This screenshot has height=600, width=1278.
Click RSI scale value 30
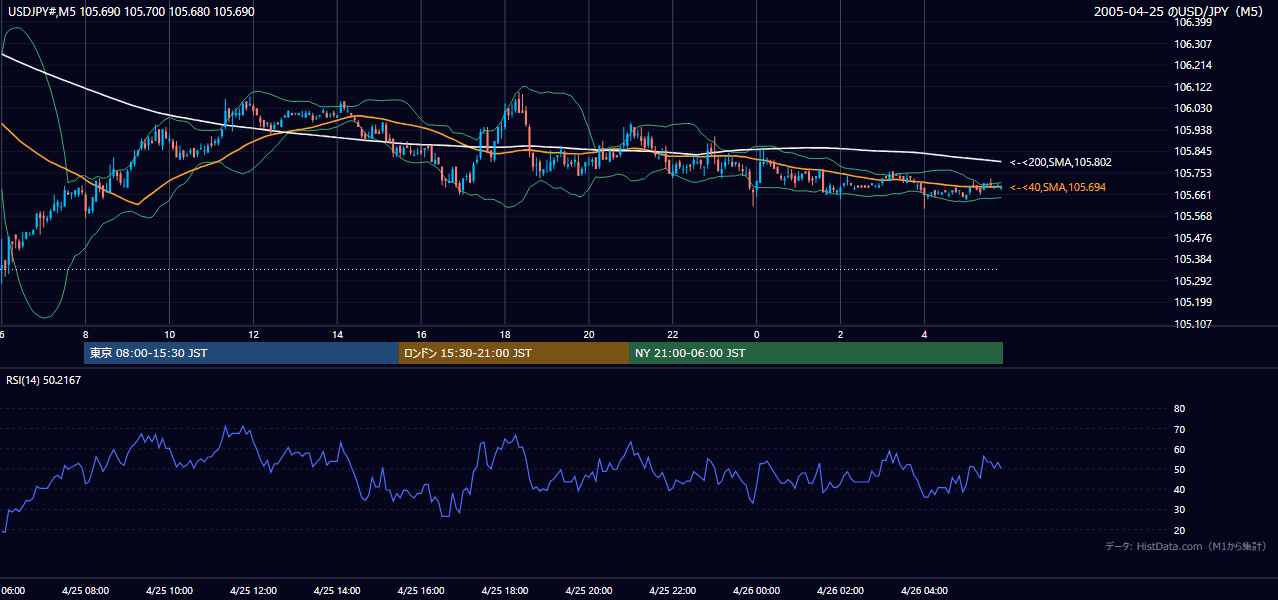pos(1179,510)
